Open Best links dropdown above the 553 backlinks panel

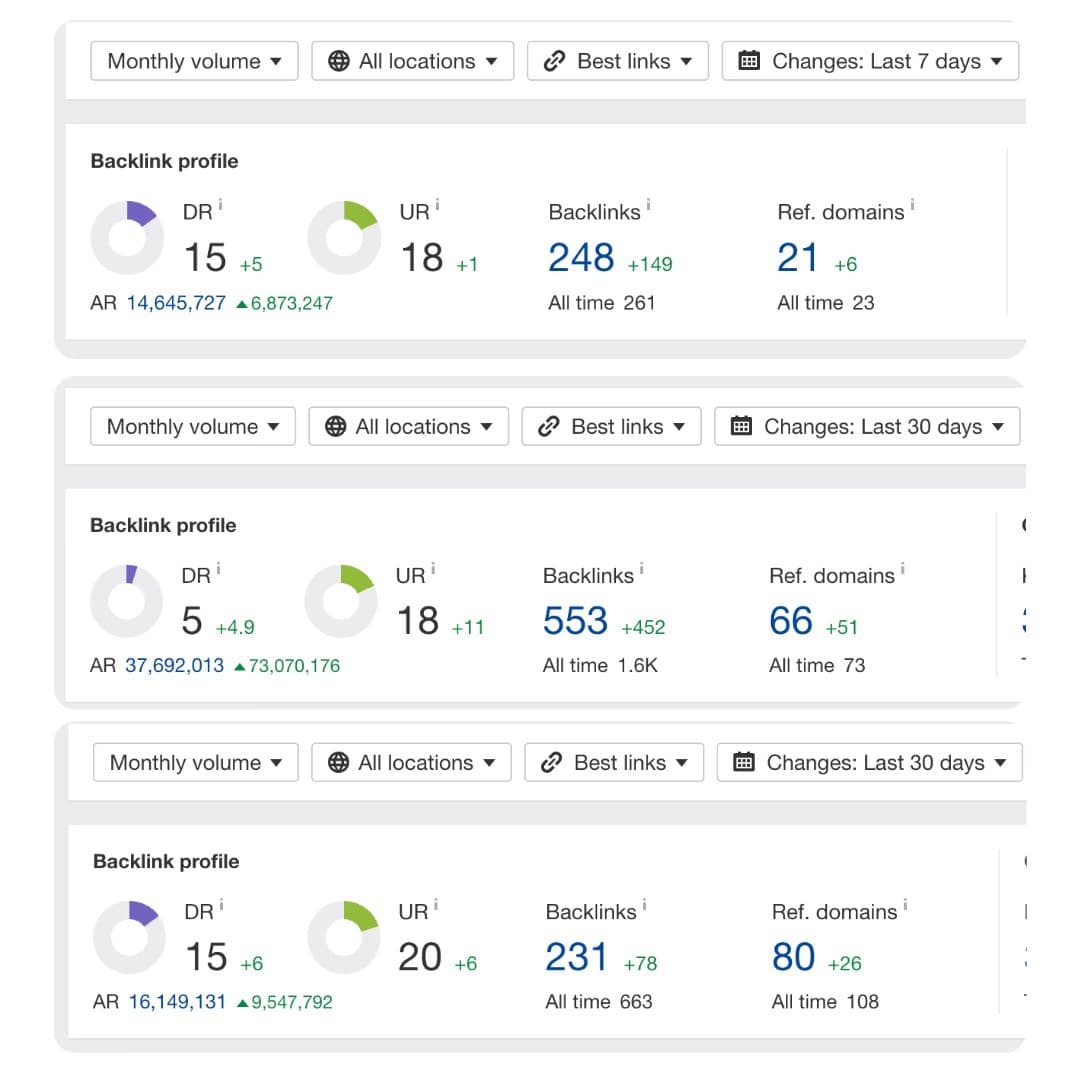click(x=612, y=426)
